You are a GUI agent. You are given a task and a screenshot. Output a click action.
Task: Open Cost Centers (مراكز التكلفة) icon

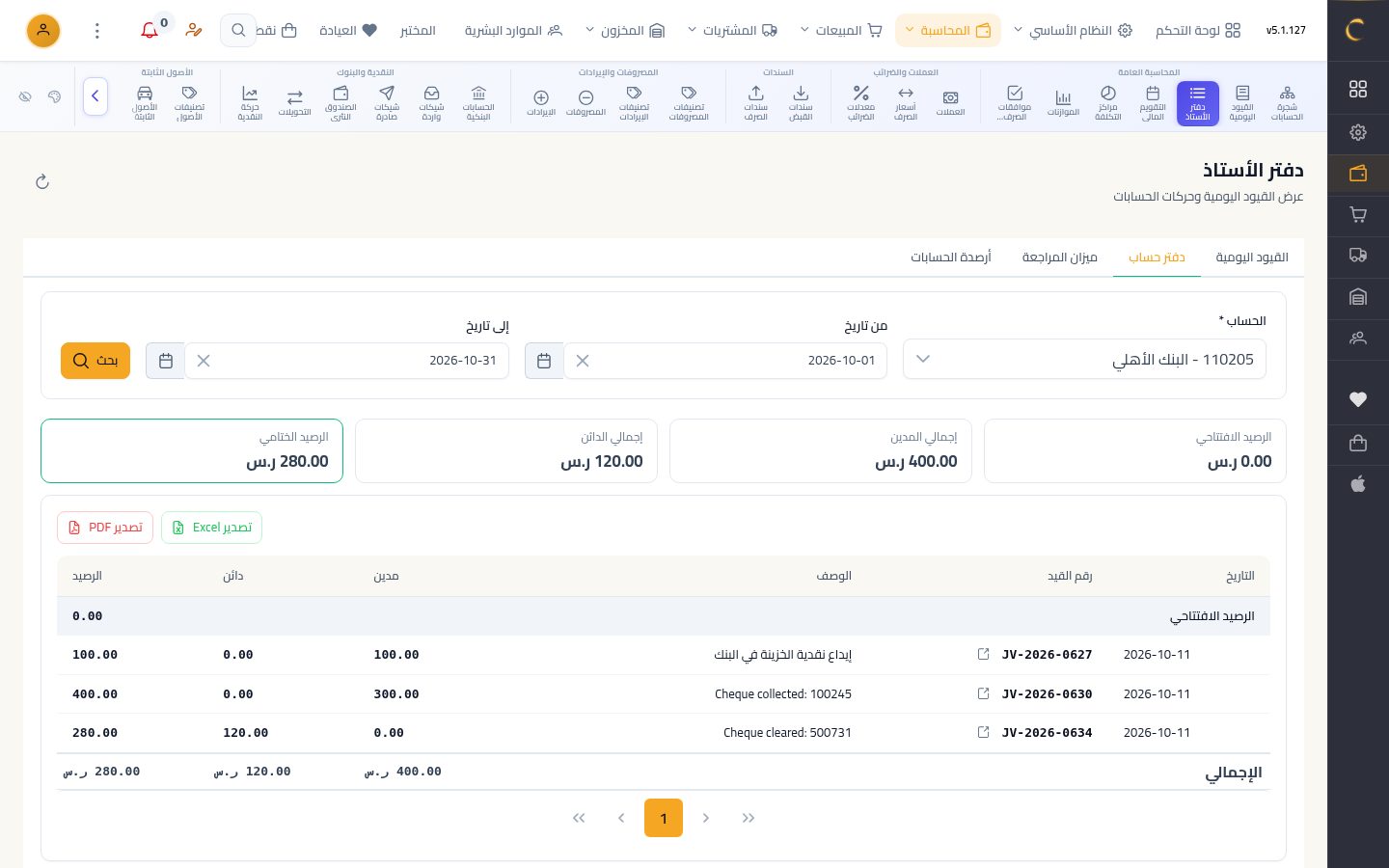(x=1107, y=103)
